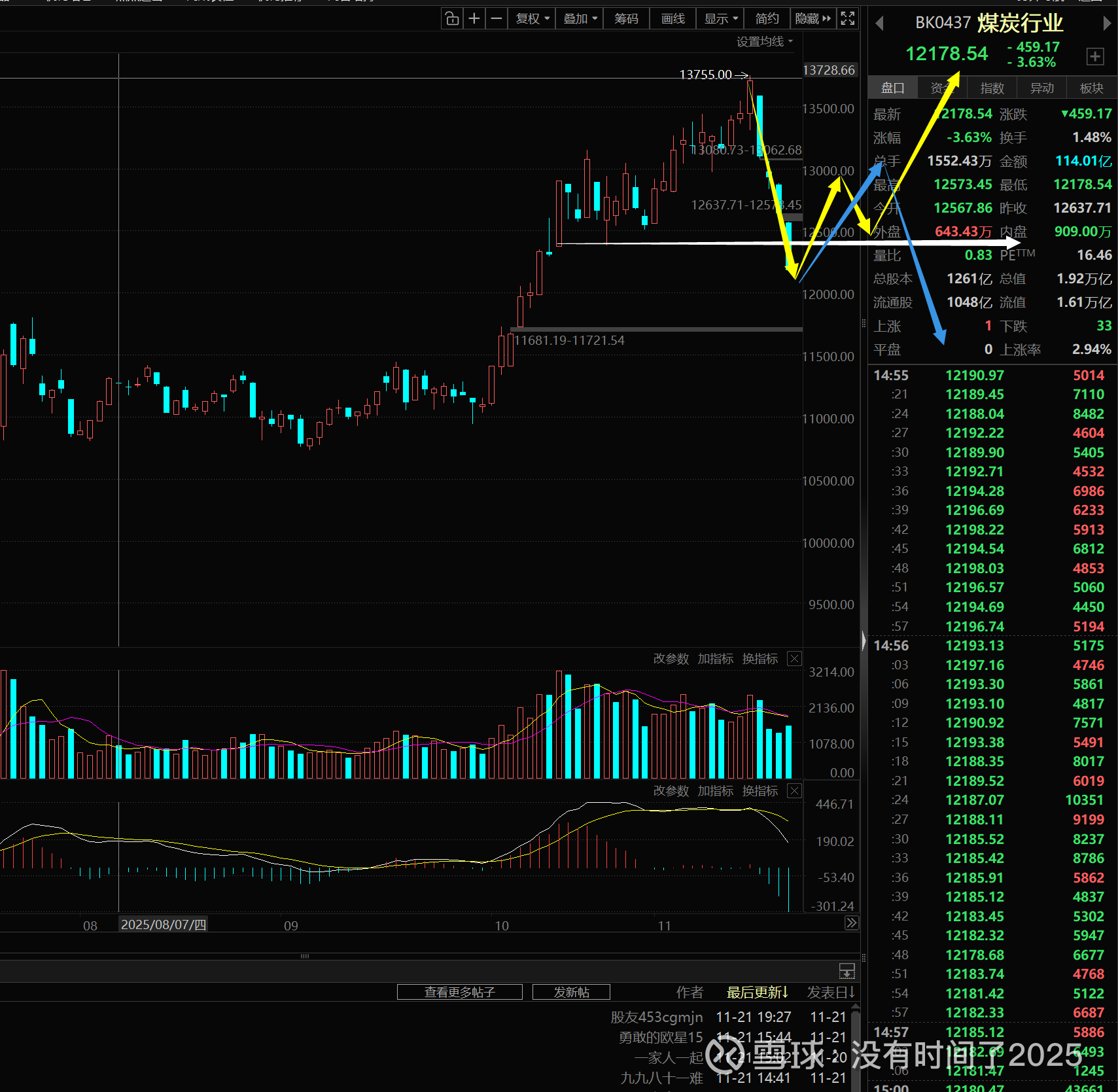Click the tick volume 10351
Screen dimensions: 1118x1092
coord(1085,800)
